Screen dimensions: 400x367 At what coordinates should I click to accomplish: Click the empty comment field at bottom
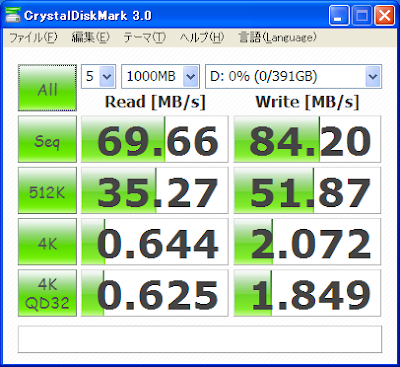[200, 339]
